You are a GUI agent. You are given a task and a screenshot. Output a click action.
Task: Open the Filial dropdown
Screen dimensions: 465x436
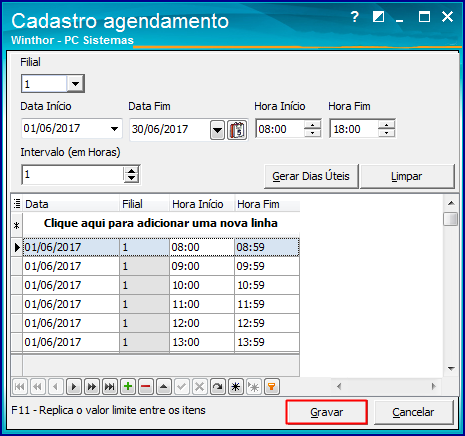point(75,83)
